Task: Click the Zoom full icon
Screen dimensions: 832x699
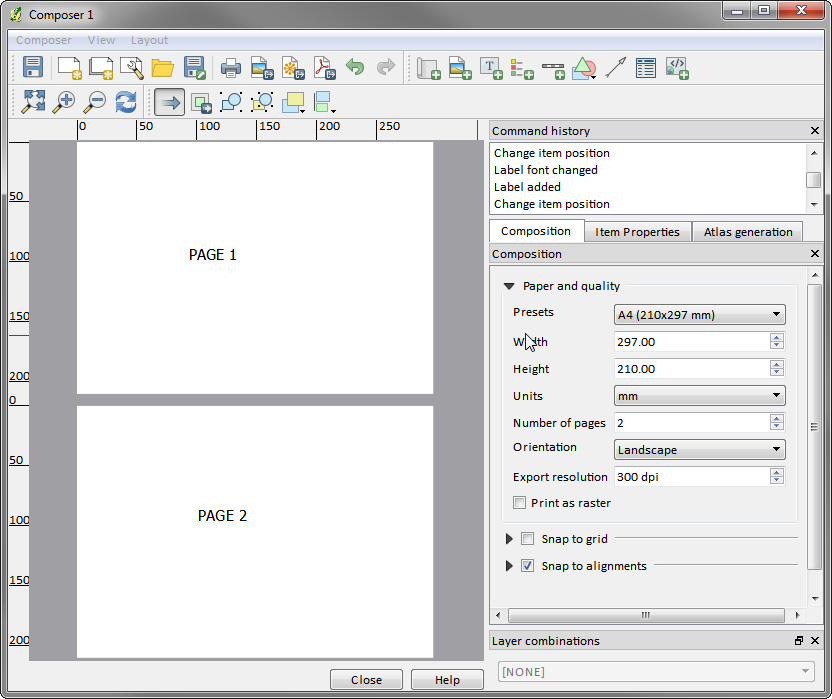Action: coord(34,101)
